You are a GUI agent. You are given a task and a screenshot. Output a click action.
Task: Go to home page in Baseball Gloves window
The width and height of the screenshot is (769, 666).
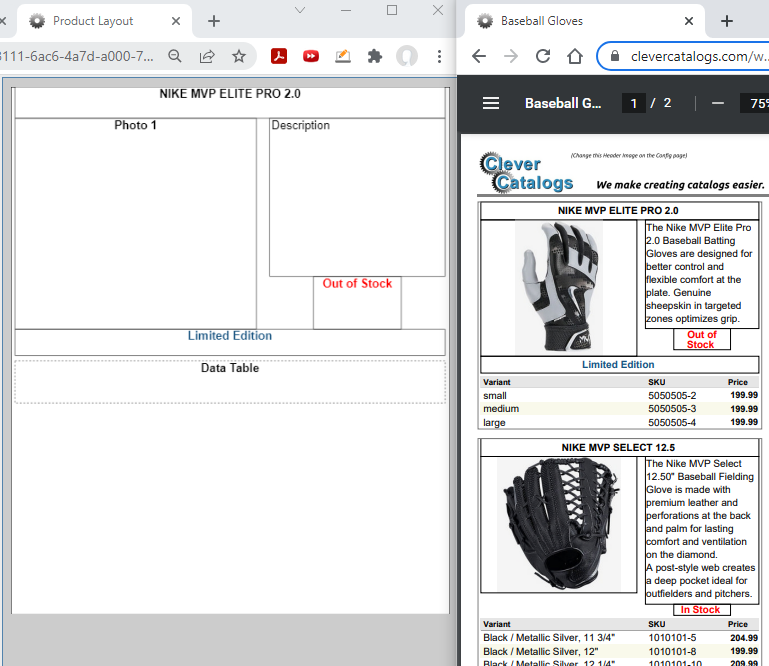pos(575,56)
